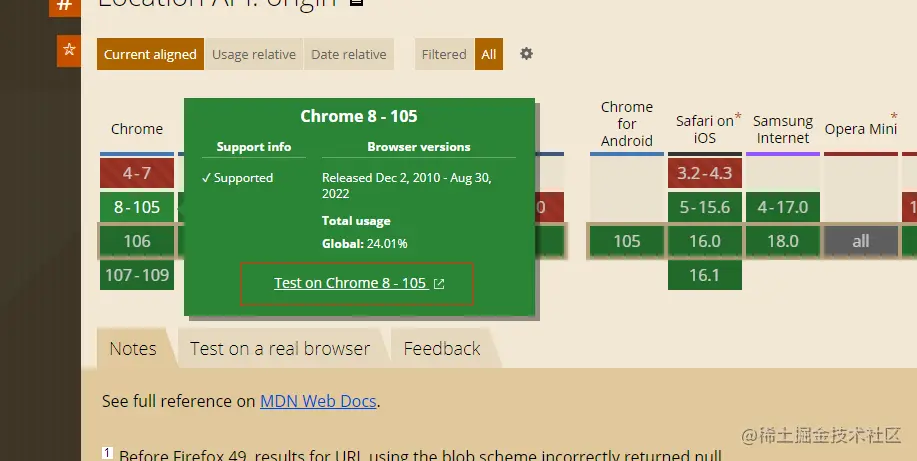Viewport: 917px width, 461px height.
Task: Select Current aligned view
Action: point(150,54)
